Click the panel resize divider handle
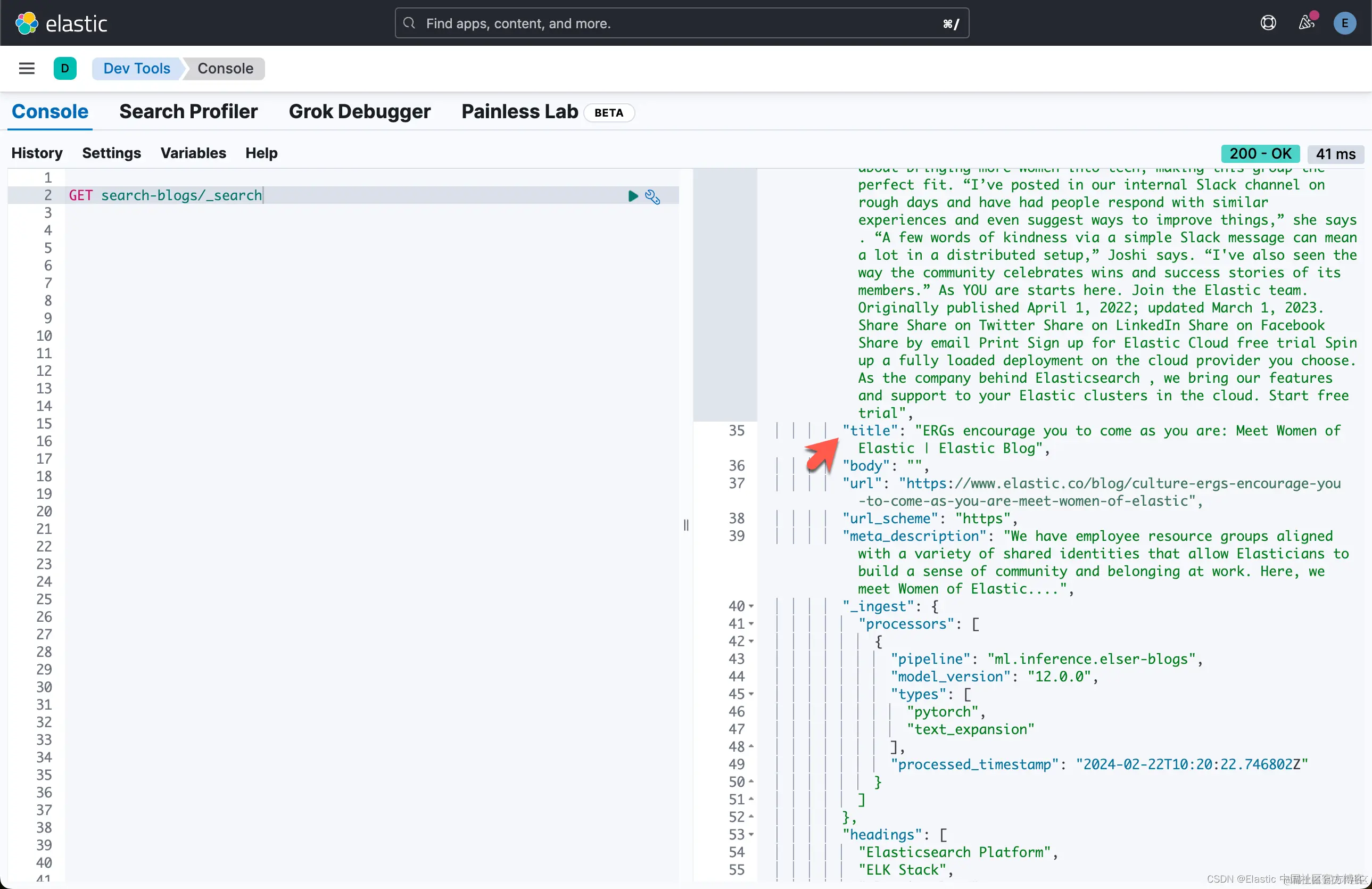Viewport: 1372px width, 889px height. point(686,525)
